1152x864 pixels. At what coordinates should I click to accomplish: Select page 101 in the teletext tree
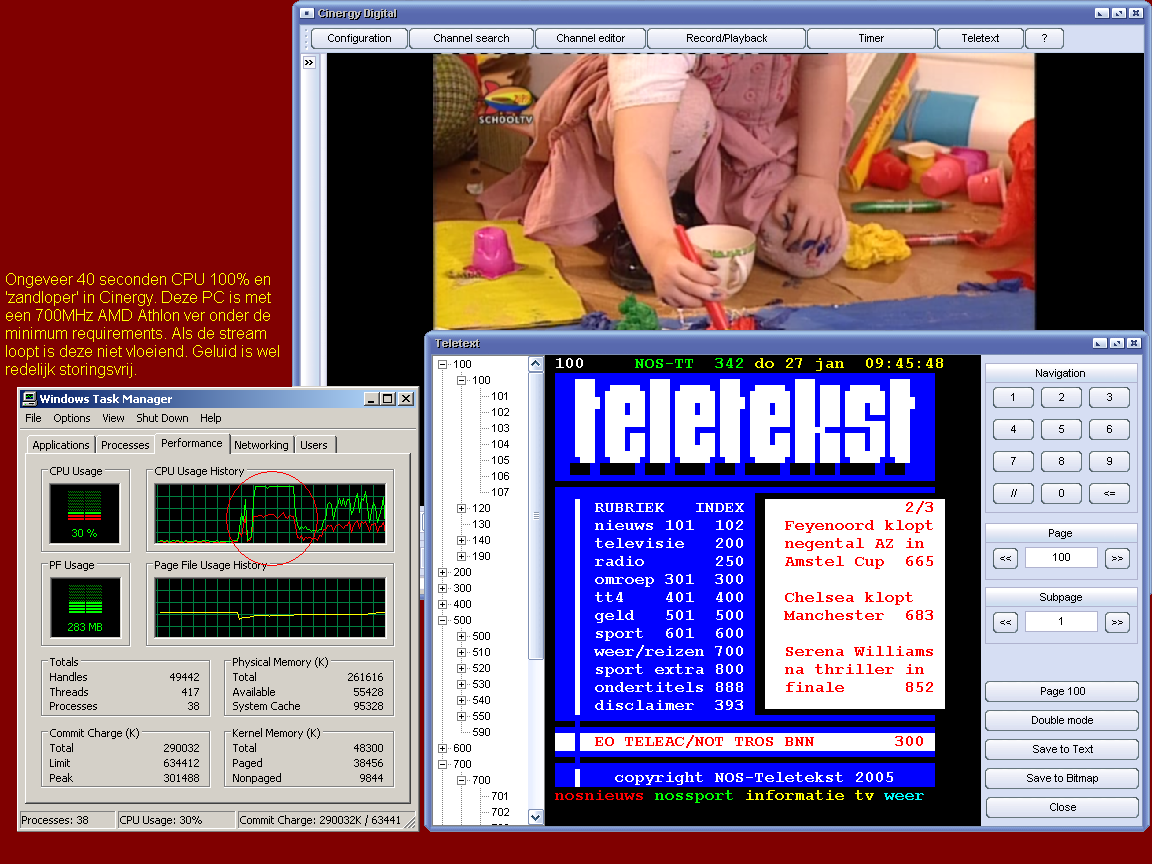[500, 396]
